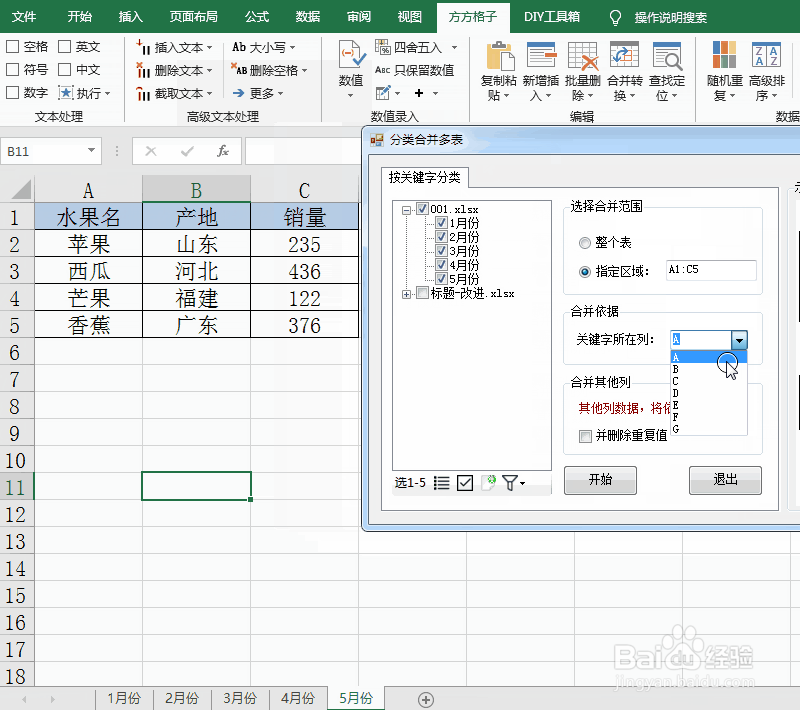Click the 高级排序 icon

[766, 55]
